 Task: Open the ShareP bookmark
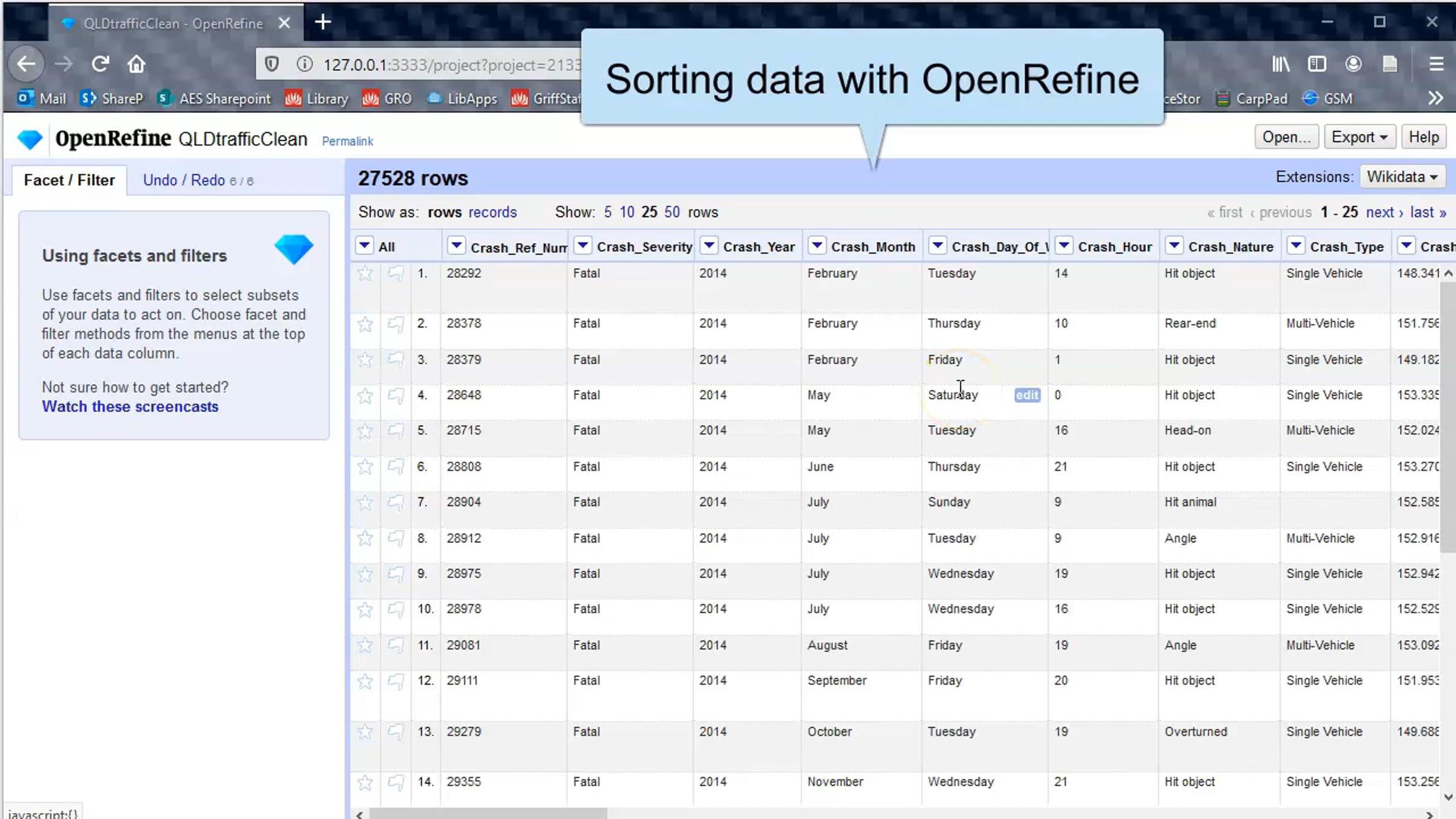pyautogui.click(x=112, y=98)
